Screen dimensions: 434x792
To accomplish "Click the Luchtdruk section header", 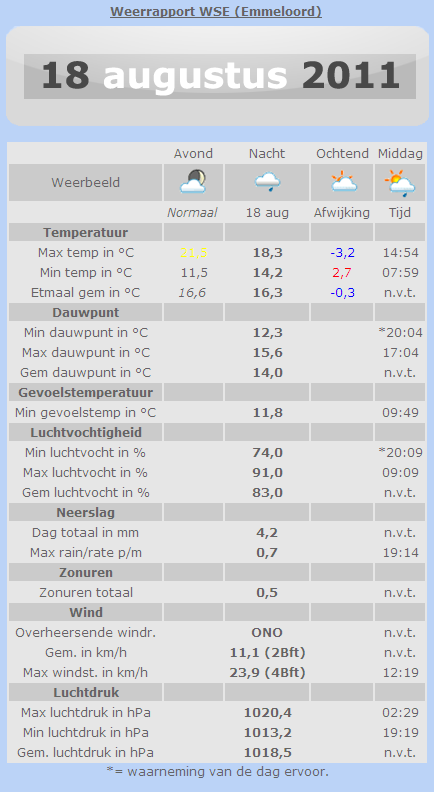I will 85,692.
